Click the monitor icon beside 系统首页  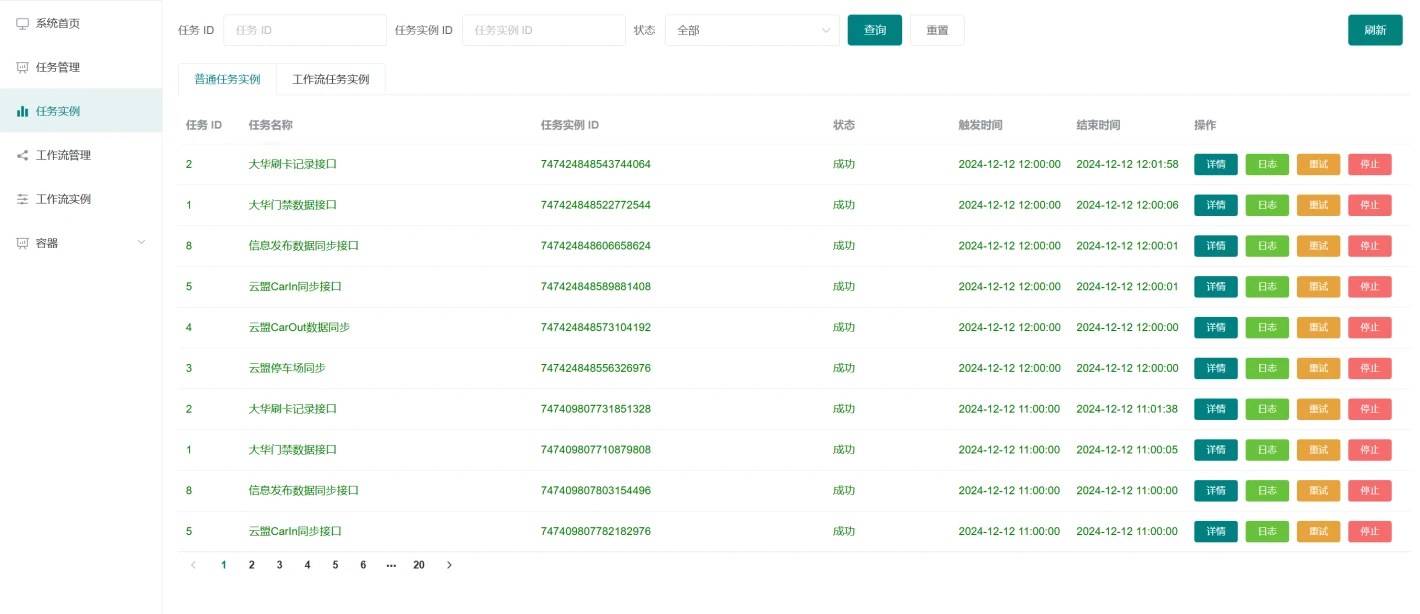click(x=23, y=23)
